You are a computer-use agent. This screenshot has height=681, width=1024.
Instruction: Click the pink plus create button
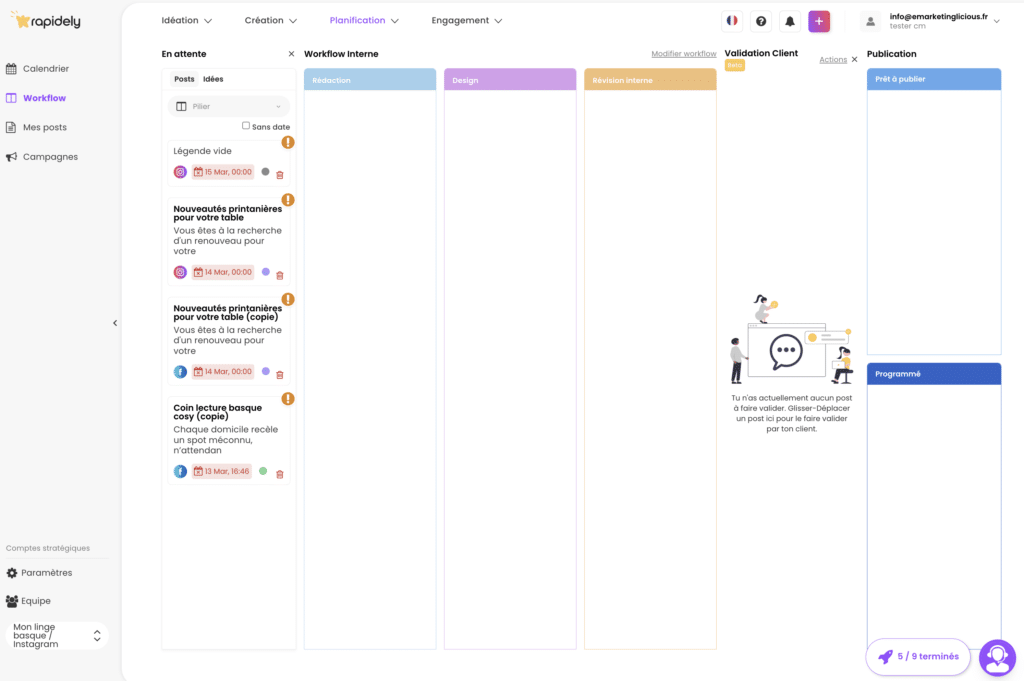819,21
